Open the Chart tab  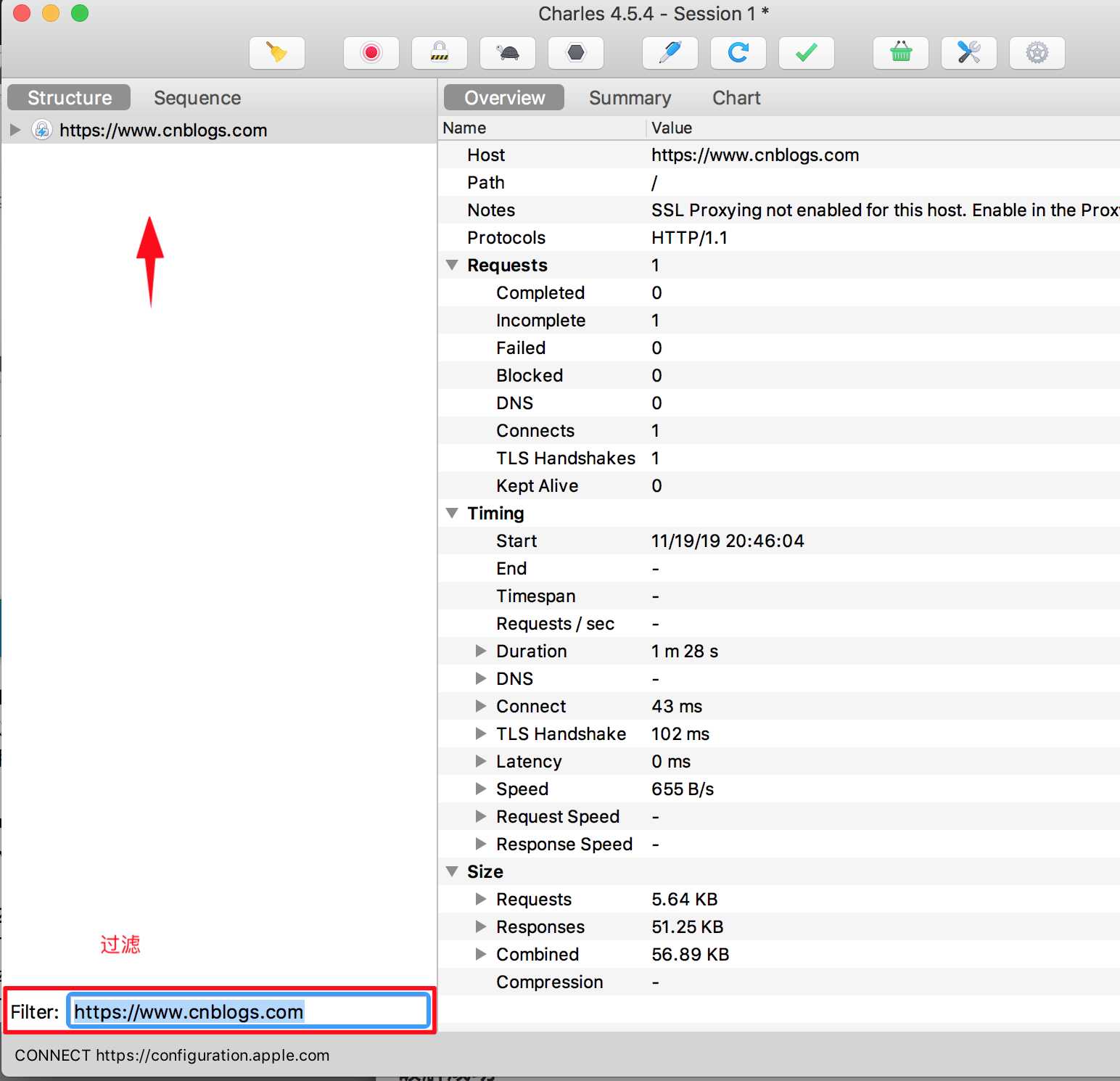pos(736,97)
